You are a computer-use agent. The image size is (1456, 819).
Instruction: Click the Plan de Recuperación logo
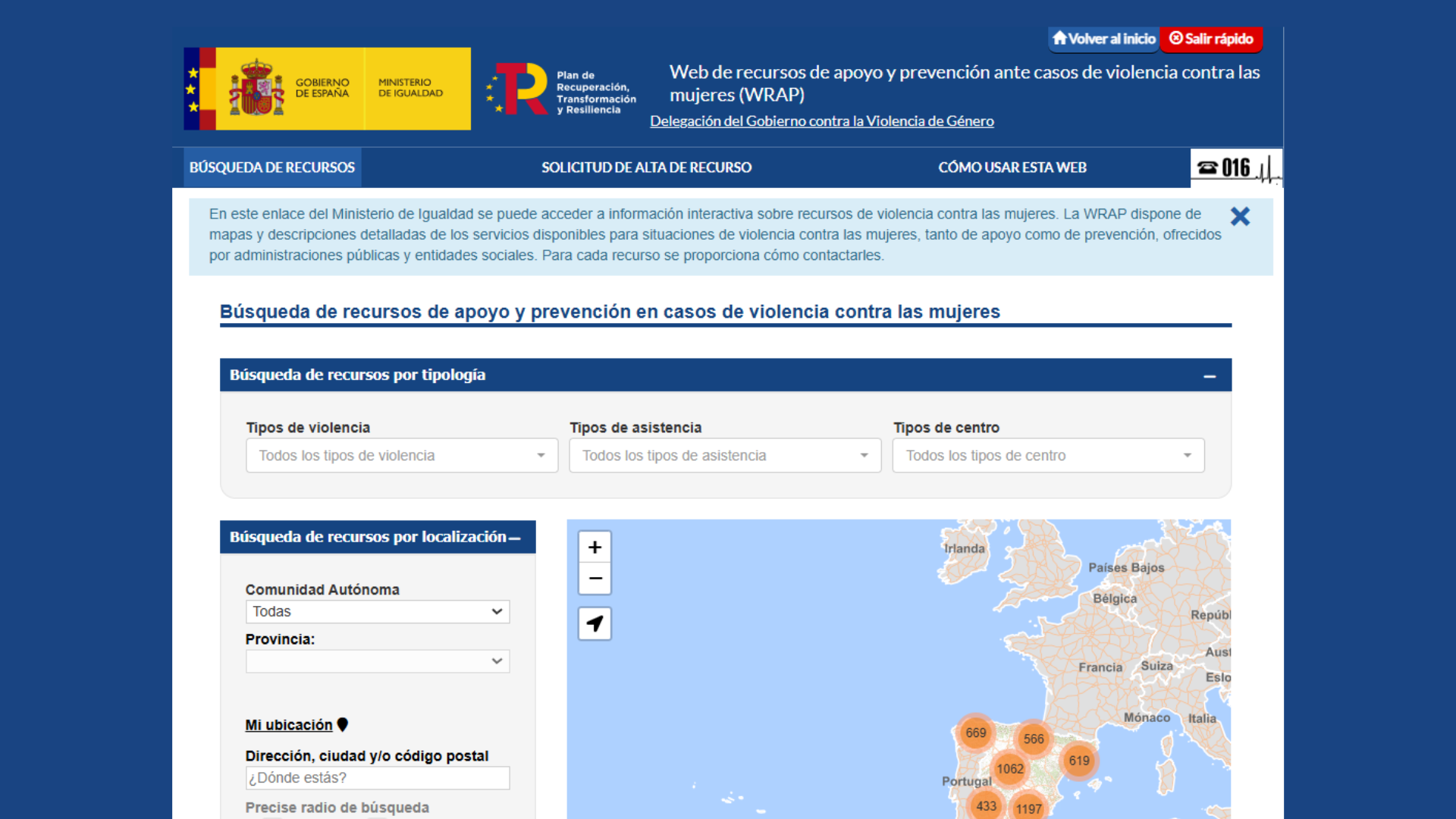point(561,89)
